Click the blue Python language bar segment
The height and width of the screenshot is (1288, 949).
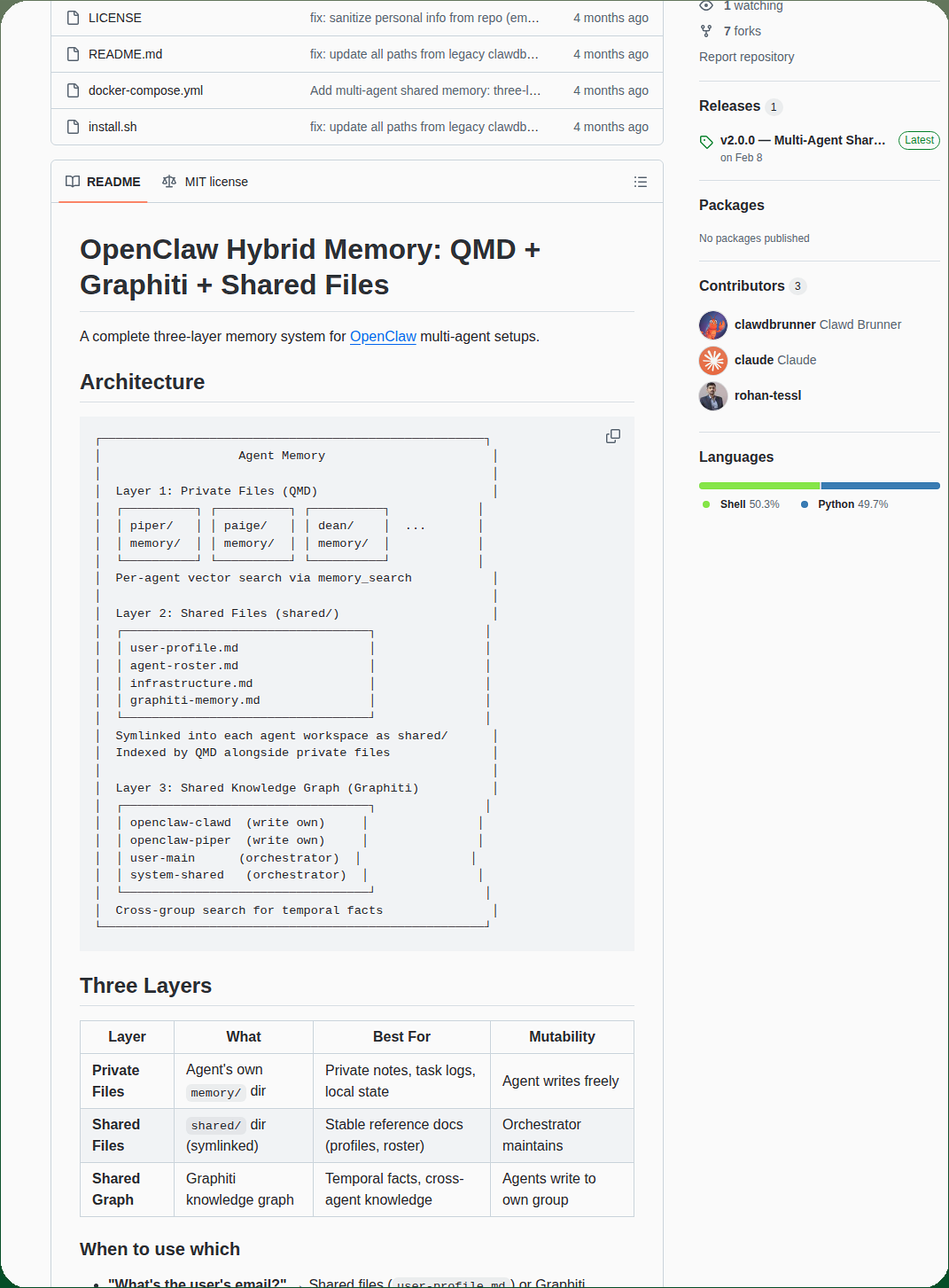tap(881, 486)
